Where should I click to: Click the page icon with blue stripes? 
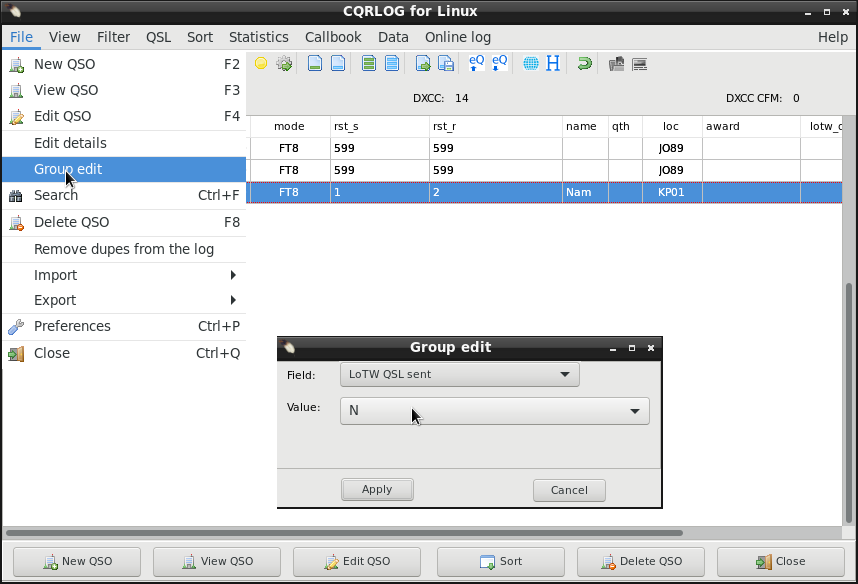[392, 63]
